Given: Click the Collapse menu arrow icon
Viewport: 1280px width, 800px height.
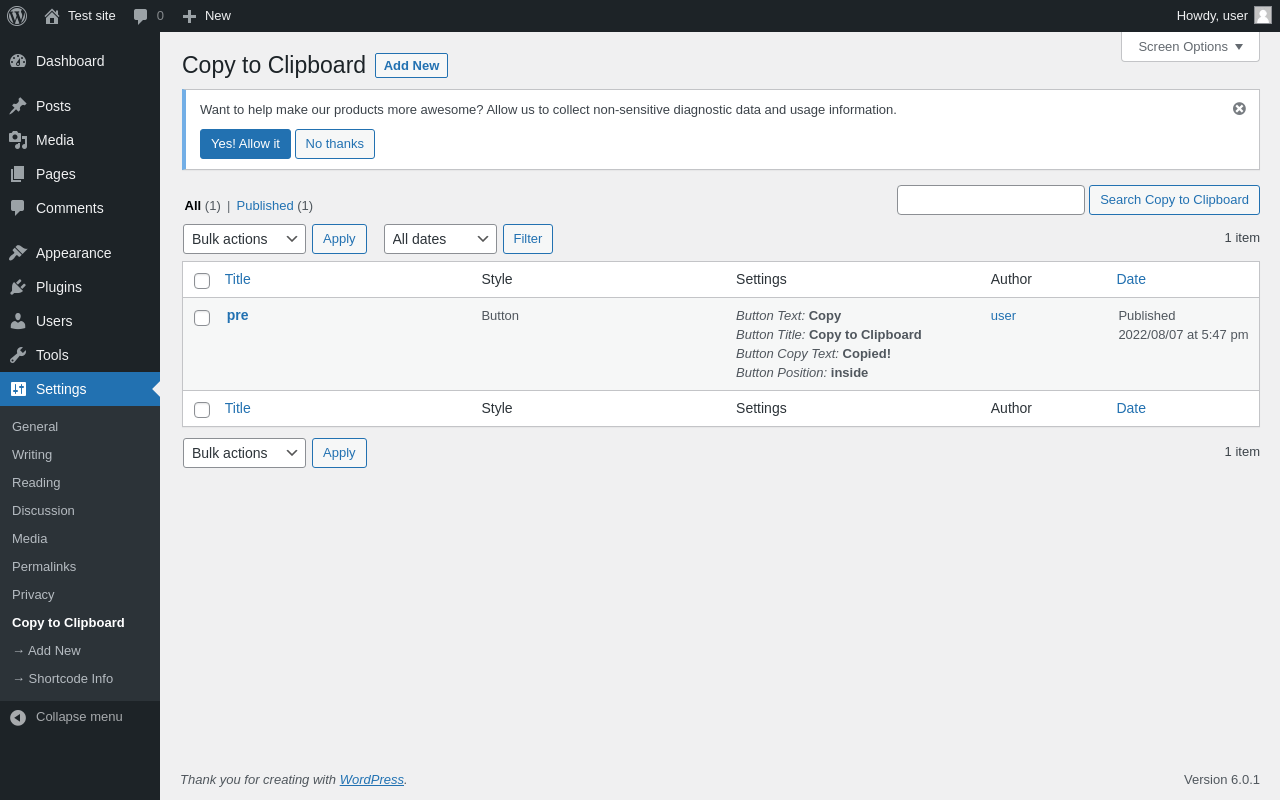Looking at the screenshot, I should tap(18, 717).
